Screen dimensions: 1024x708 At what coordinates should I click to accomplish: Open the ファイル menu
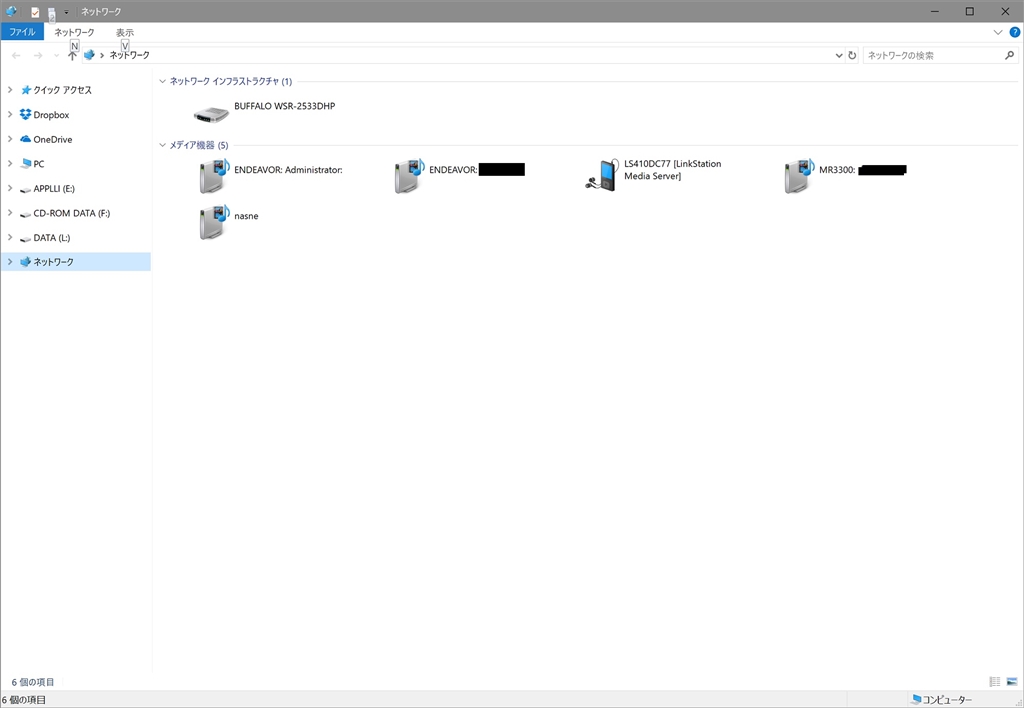pos(22,32)
